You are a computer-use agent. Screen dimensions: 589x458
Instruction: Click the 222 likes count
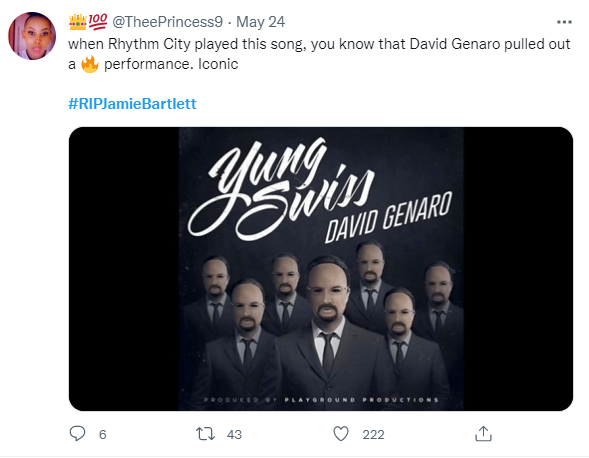373,435
